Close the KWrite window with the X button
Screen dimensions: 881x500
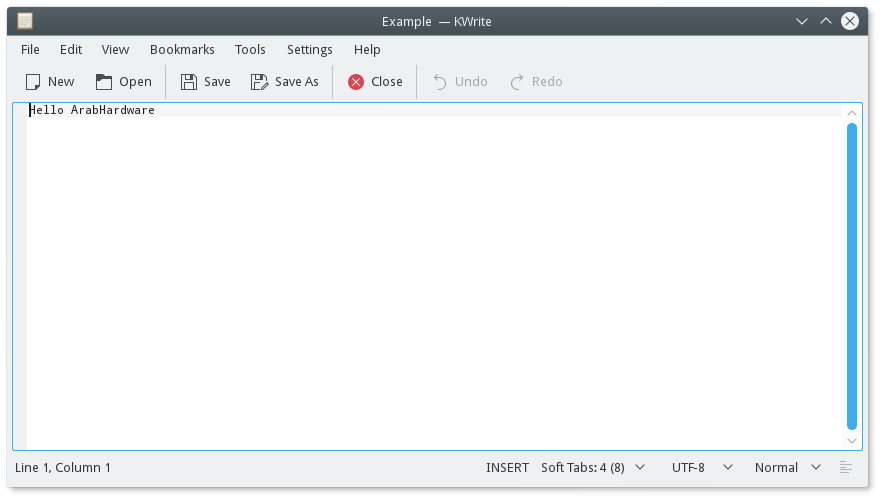pyautogui.click(x=850, y=21)
